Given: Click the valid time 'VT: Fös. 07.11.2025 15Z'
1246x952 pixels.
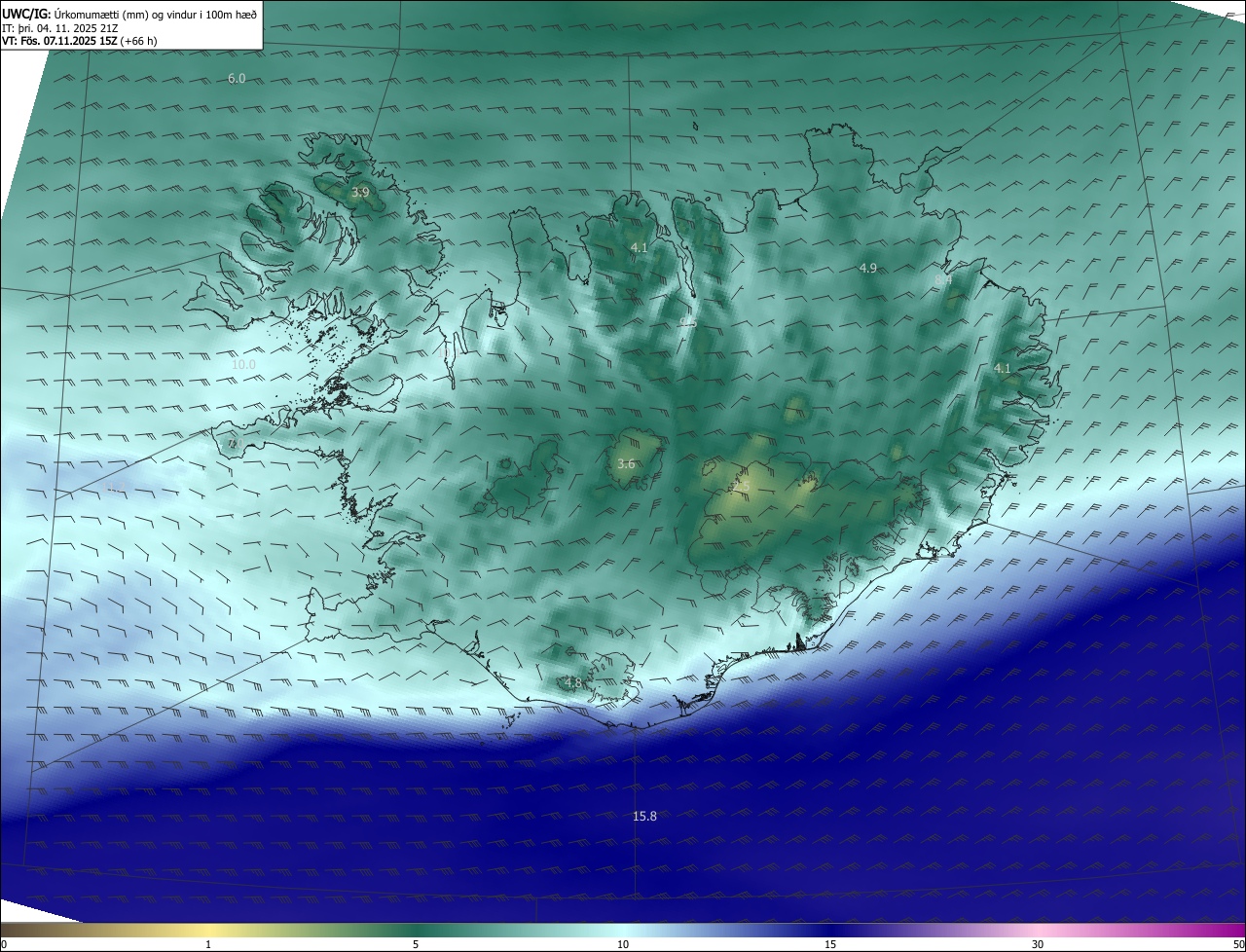Looking at the screenshot, I should [58, 42].
